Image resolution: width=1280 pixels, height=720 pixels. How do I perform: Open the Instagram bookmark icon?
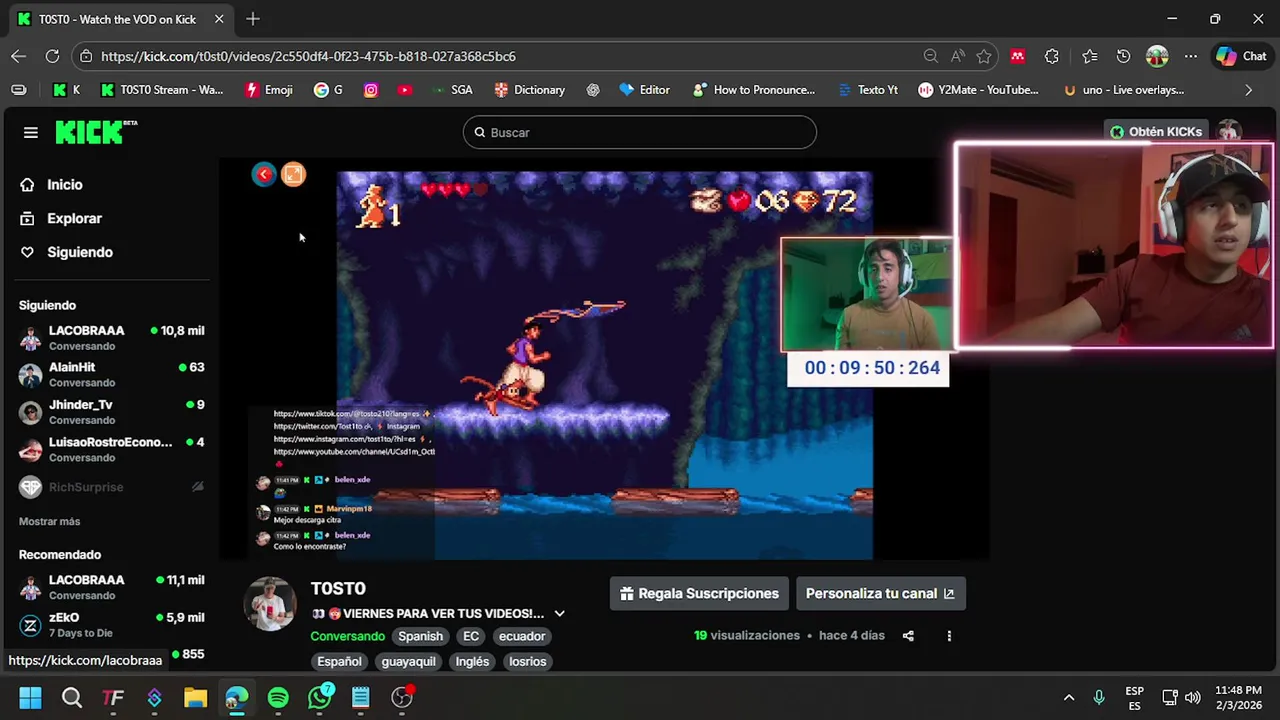(x=371, y=90)
